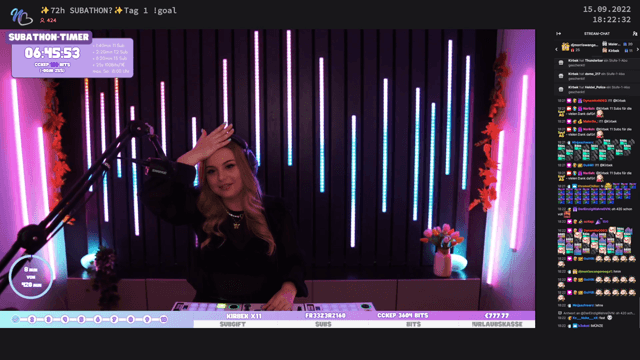640x360 pixels.
Task: Click the date 15.09.2022
Action: pyautogui.click(x=607, y=9)
